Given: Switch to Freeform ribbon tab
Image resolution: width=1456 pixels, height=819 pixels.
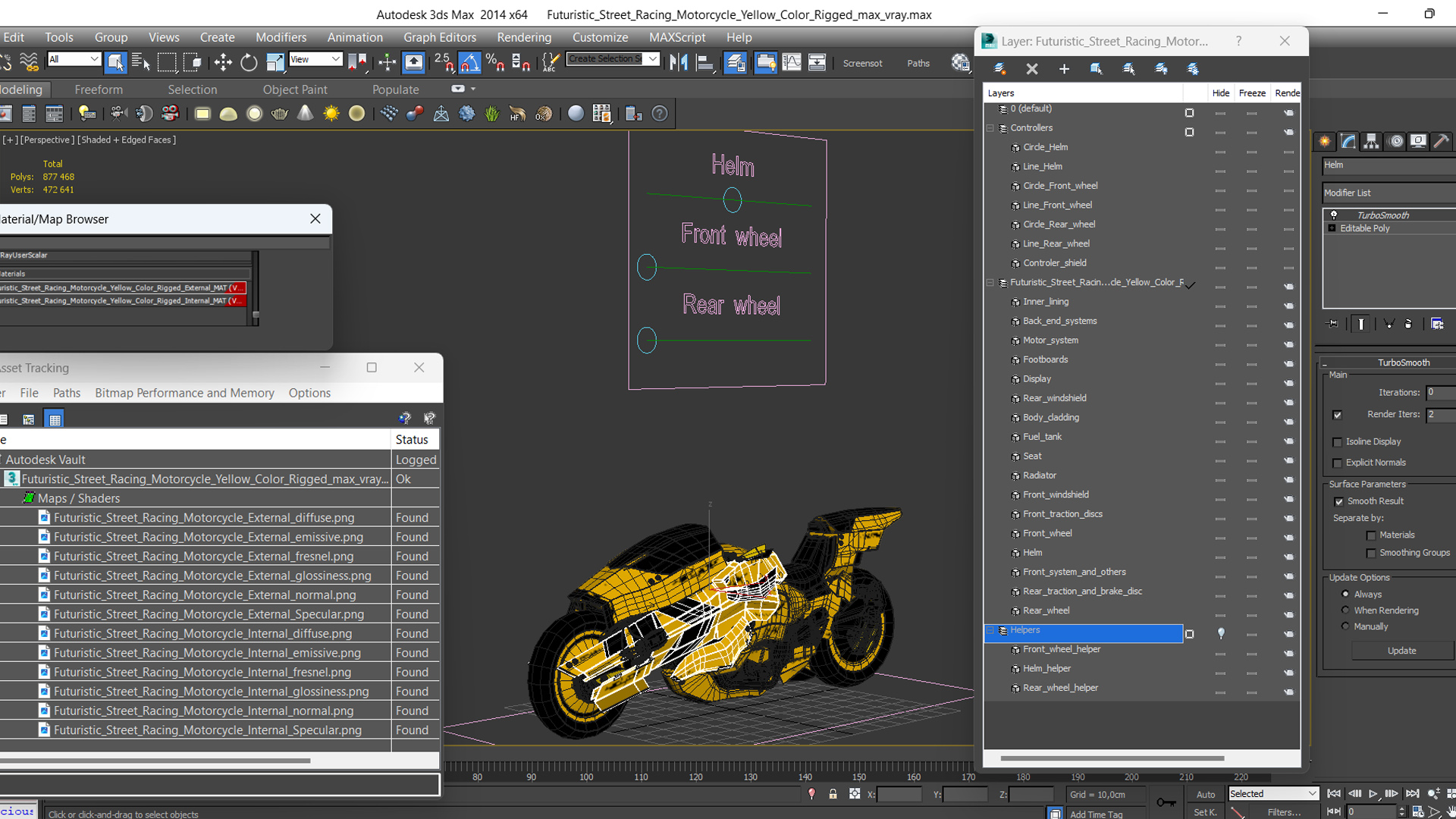Looking at the screenshot, I should pyautogui.click(x=99, y=89).
